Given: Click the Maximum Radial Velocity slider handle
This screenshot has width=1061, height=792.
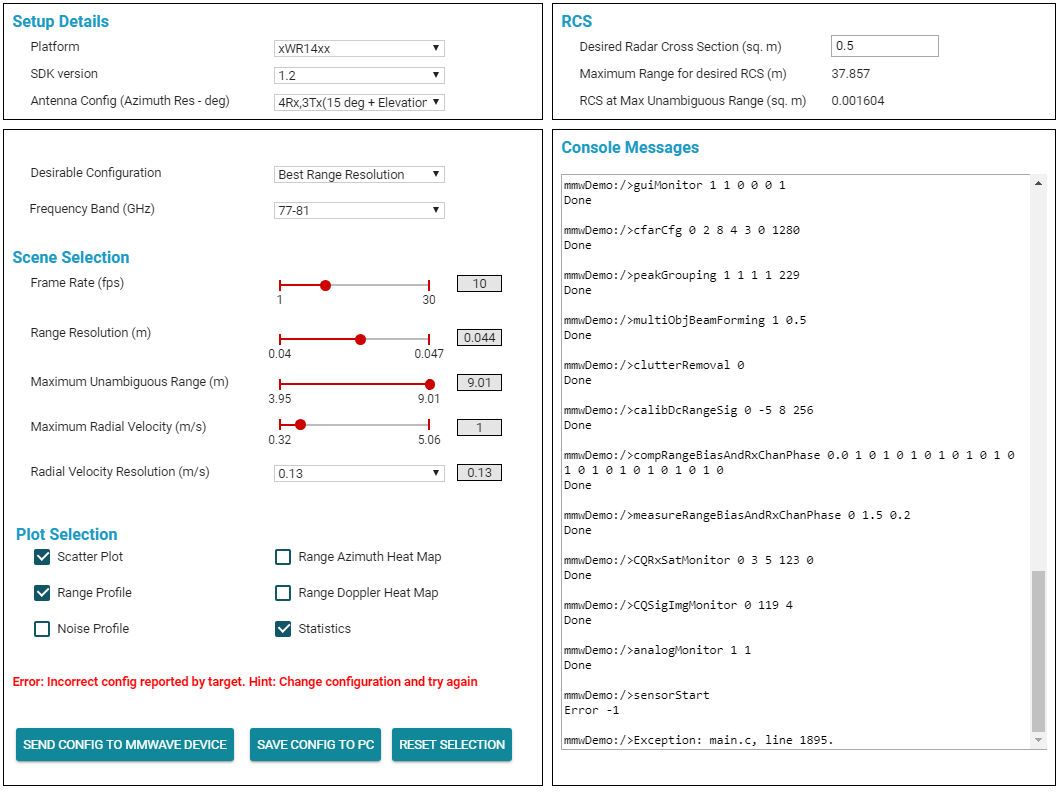Looking at the screenshot, I should point(301,424).
